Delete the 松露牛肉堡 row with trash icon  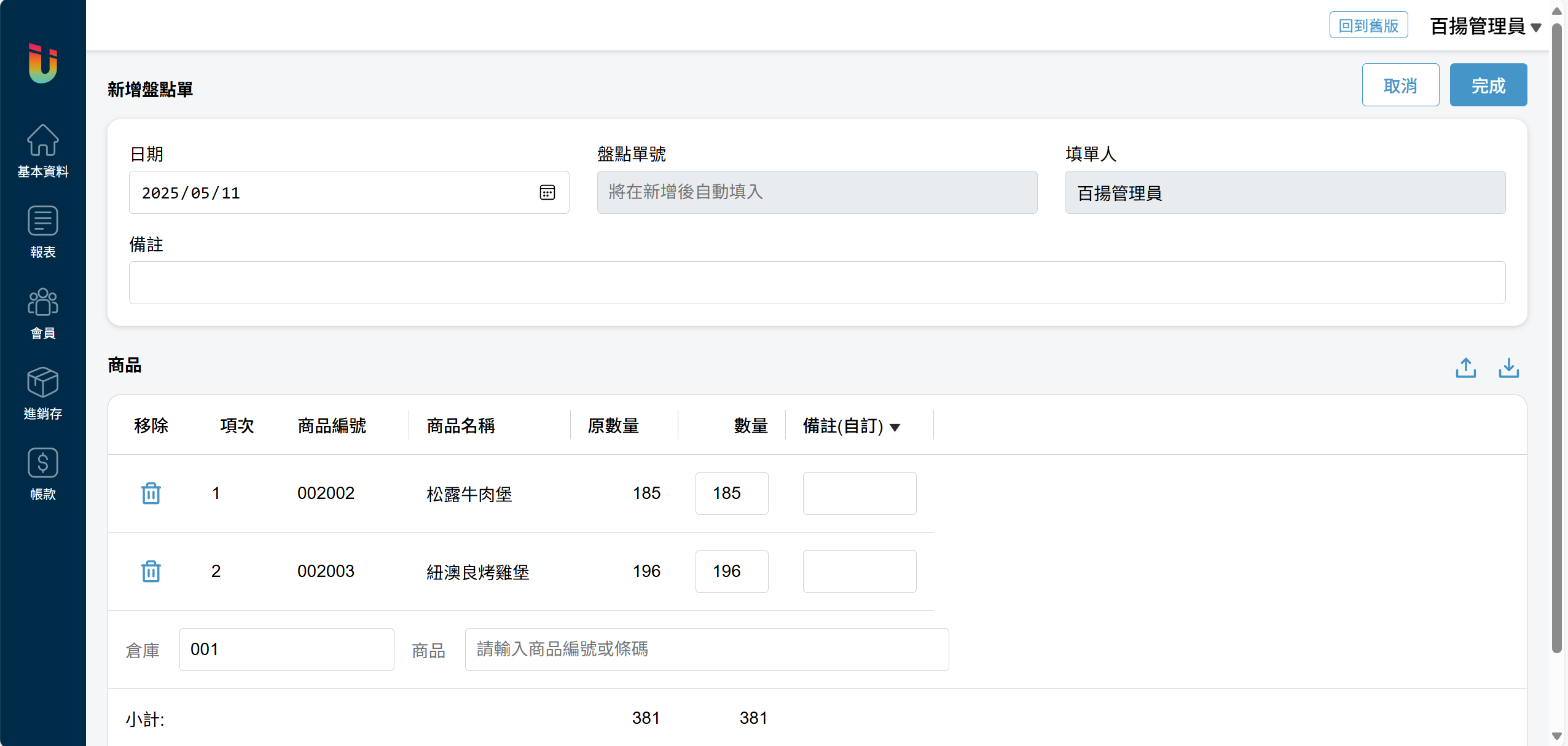[151, 493]
